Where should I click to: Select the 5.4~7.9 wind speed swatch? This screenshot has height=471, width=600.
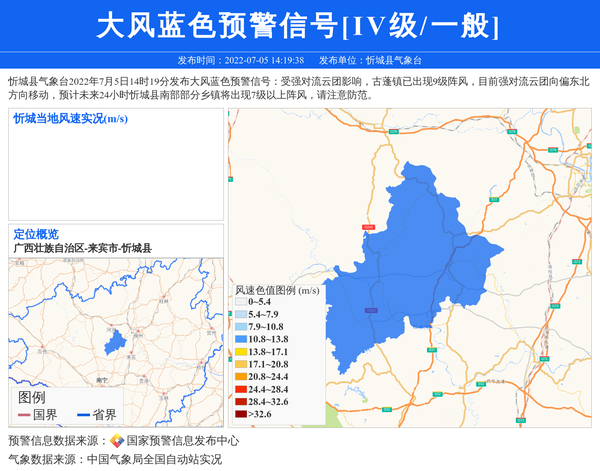point(240,314)
